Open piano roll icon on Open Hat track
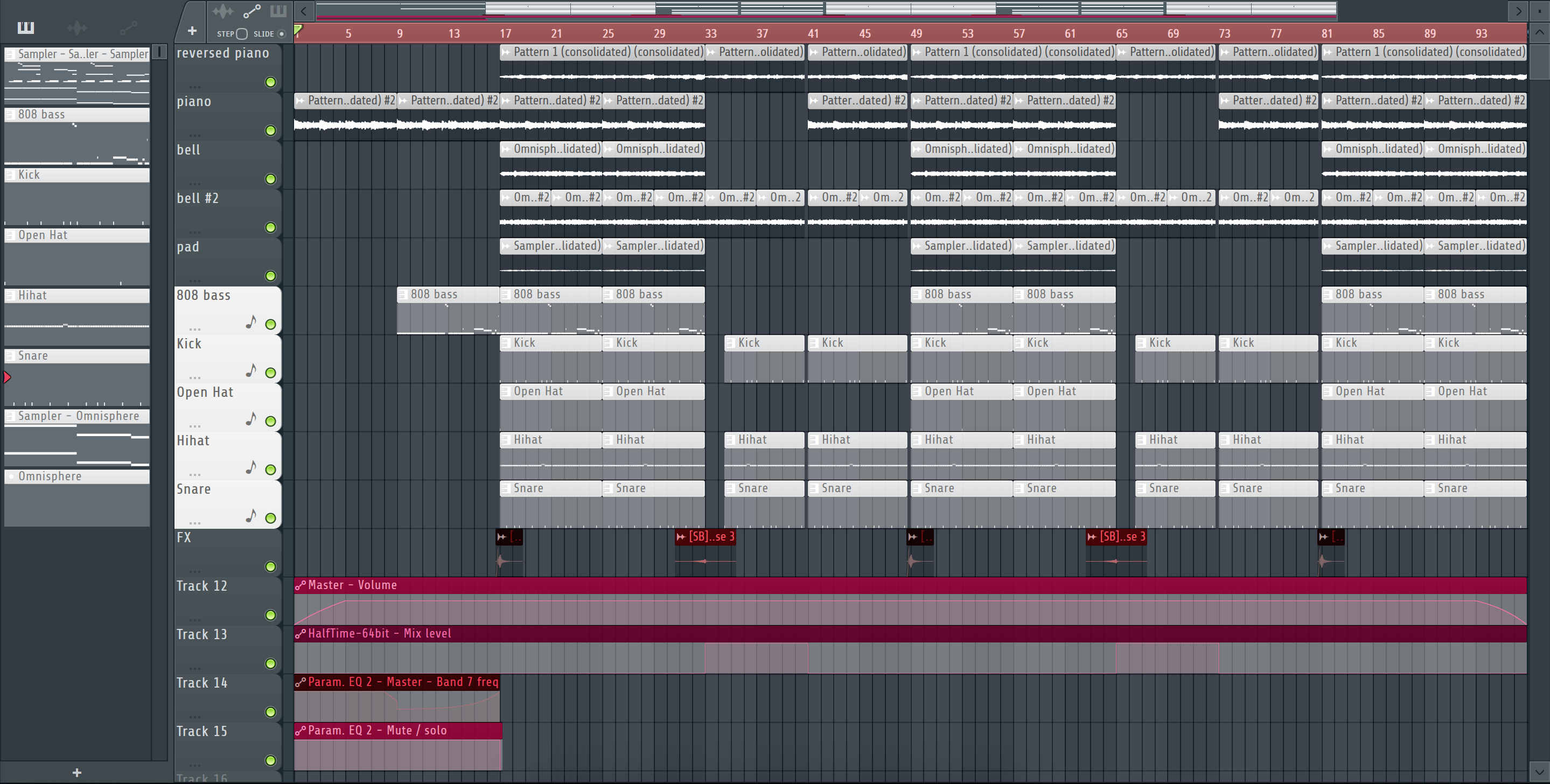1550x784 pixels. coord(251,419)
